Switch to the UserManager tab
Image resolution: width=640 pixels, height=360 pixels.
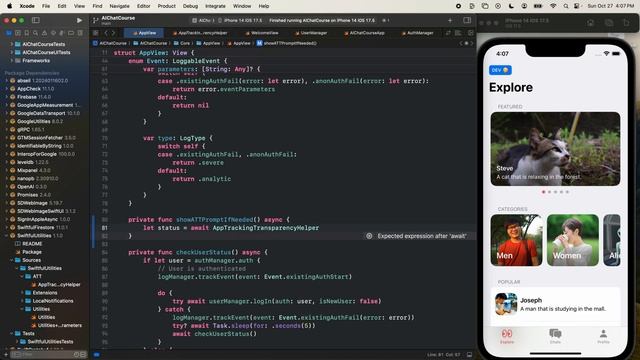(311, 33)
